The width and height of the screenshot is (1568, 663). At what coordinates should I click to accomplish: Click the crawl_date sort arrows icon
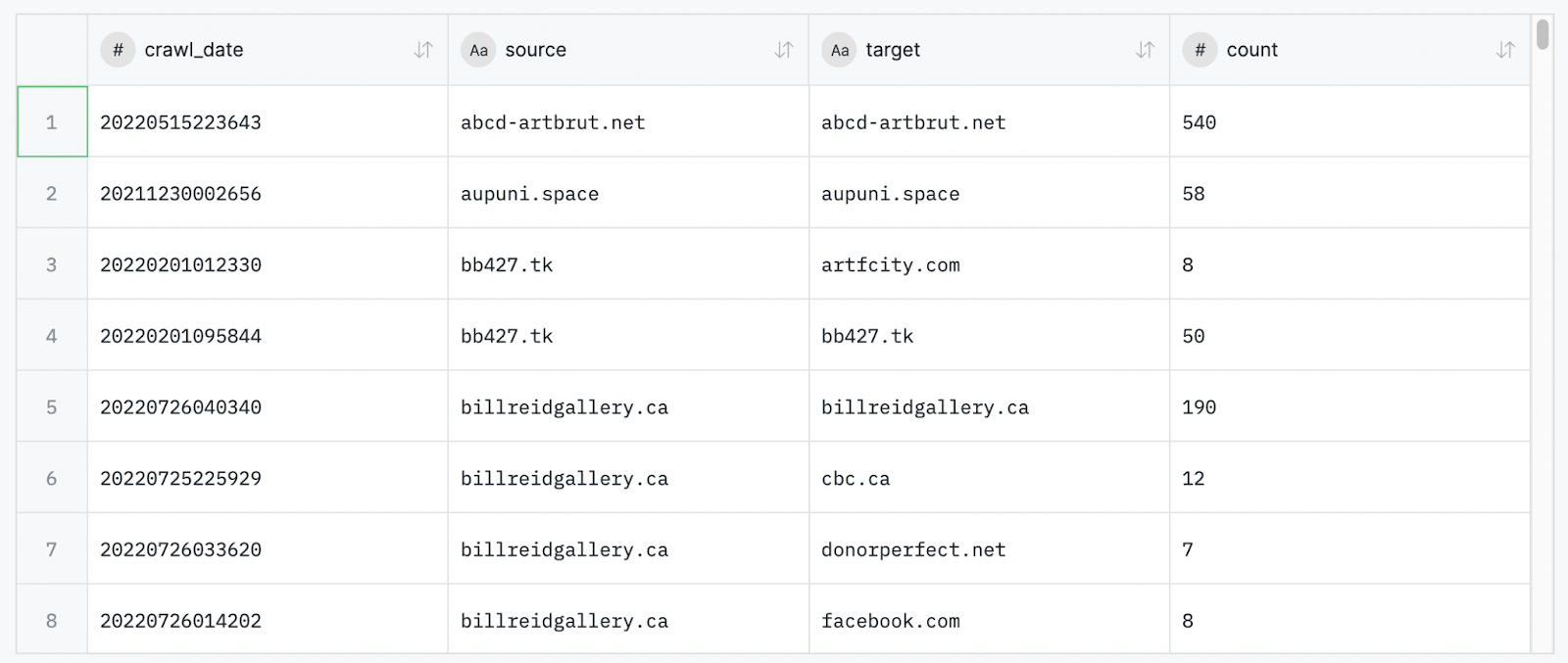pyautogui.click(x=423, y=50)
